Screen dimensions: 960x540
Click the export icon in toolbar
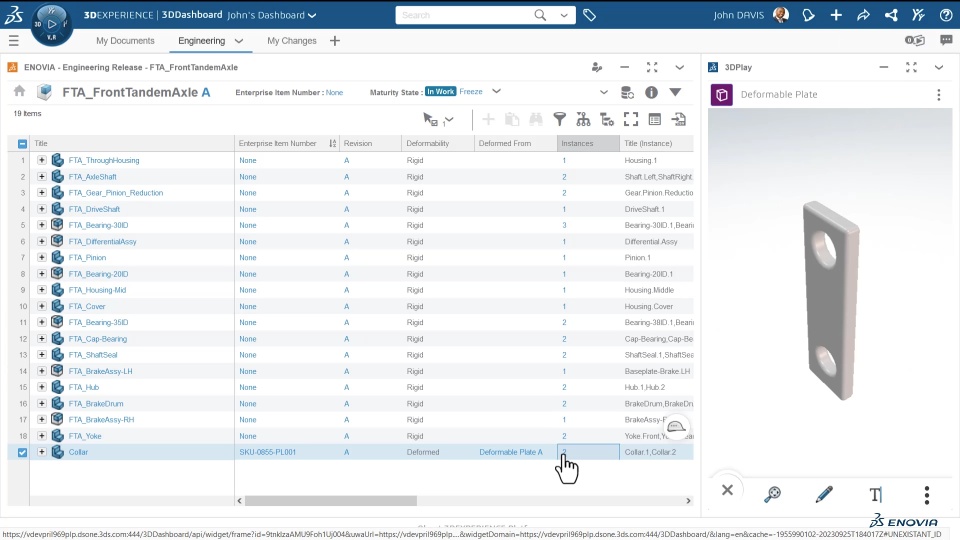(678, 119)
